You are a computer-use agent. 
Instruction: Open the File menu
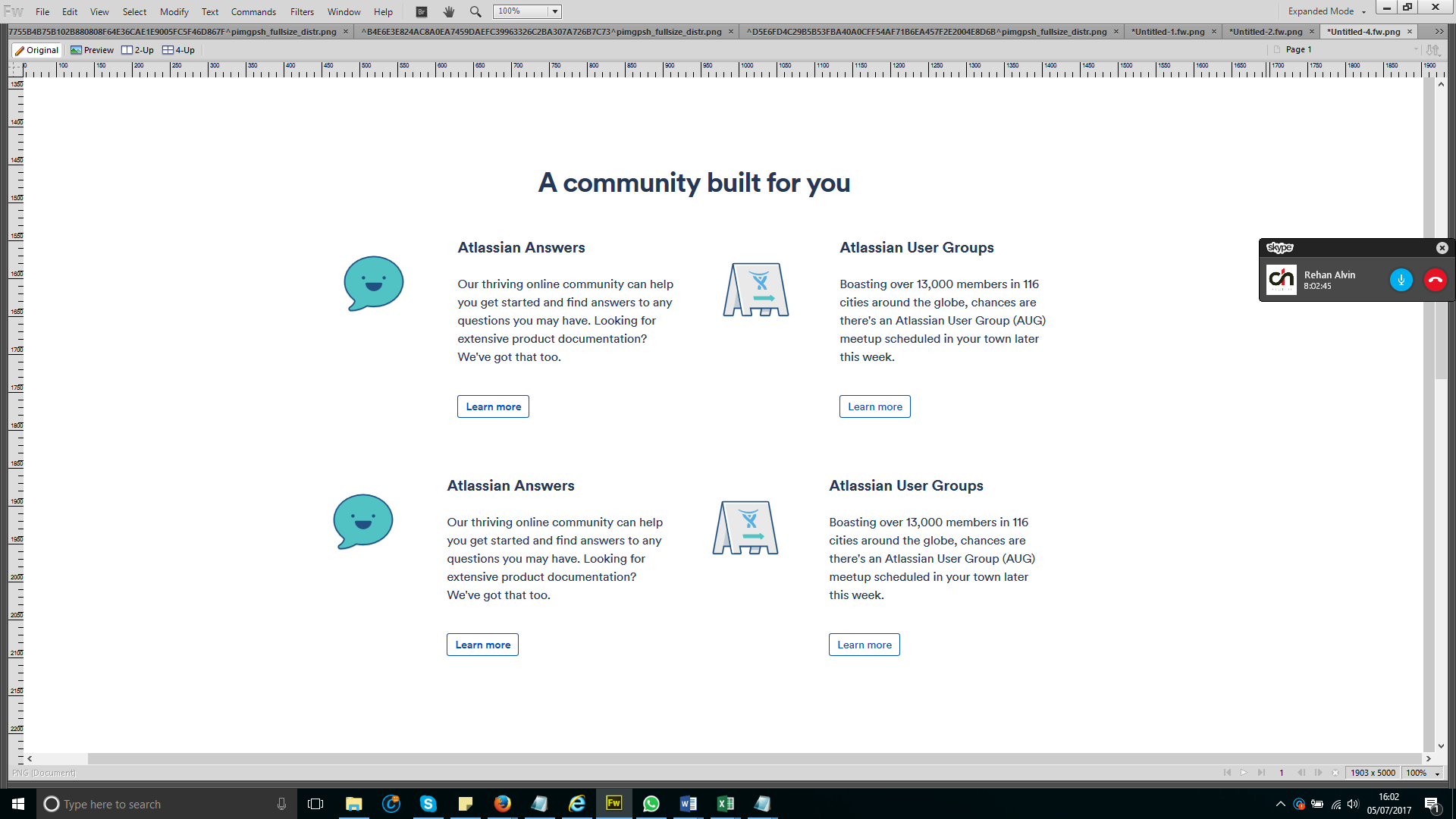click(42, 11)
